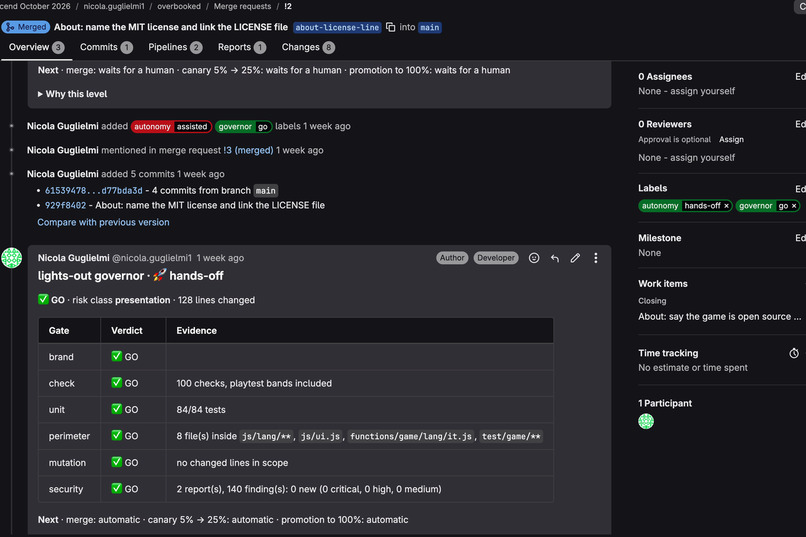Open the comment's more actions kebab menu
This screenshot has width=806, height=537.
click(596, 258)
